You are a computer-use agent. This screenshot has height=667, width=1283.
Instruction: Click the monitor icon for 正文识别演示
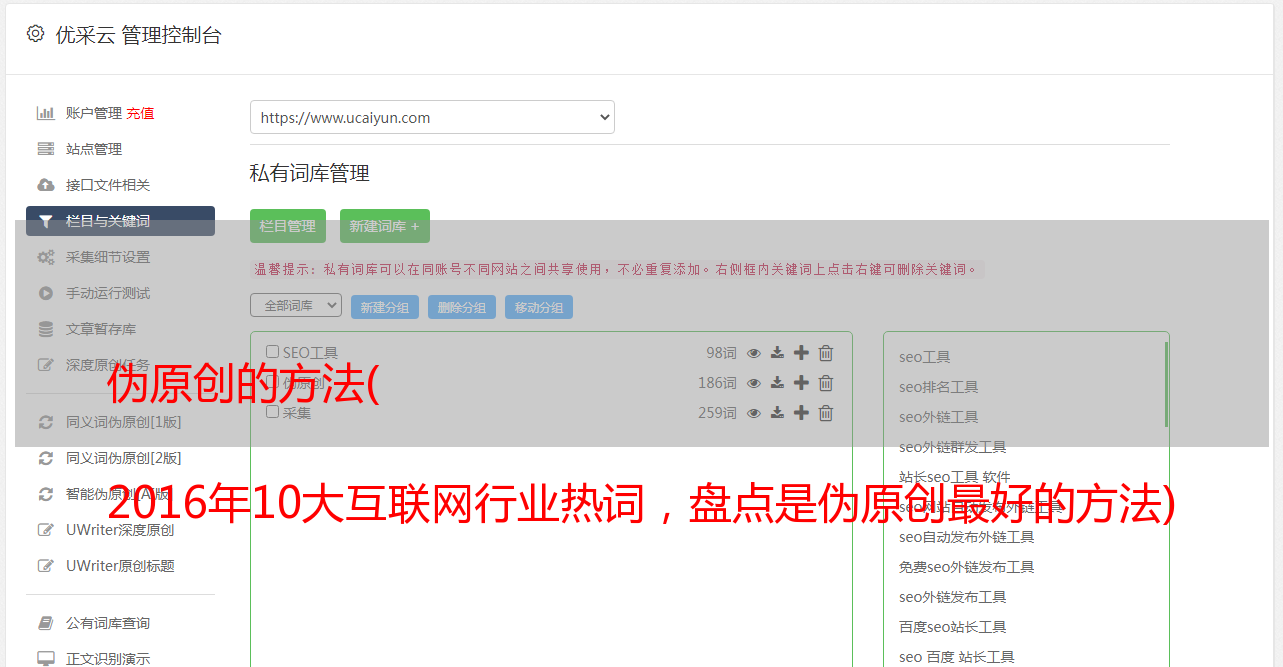[46, 659]
